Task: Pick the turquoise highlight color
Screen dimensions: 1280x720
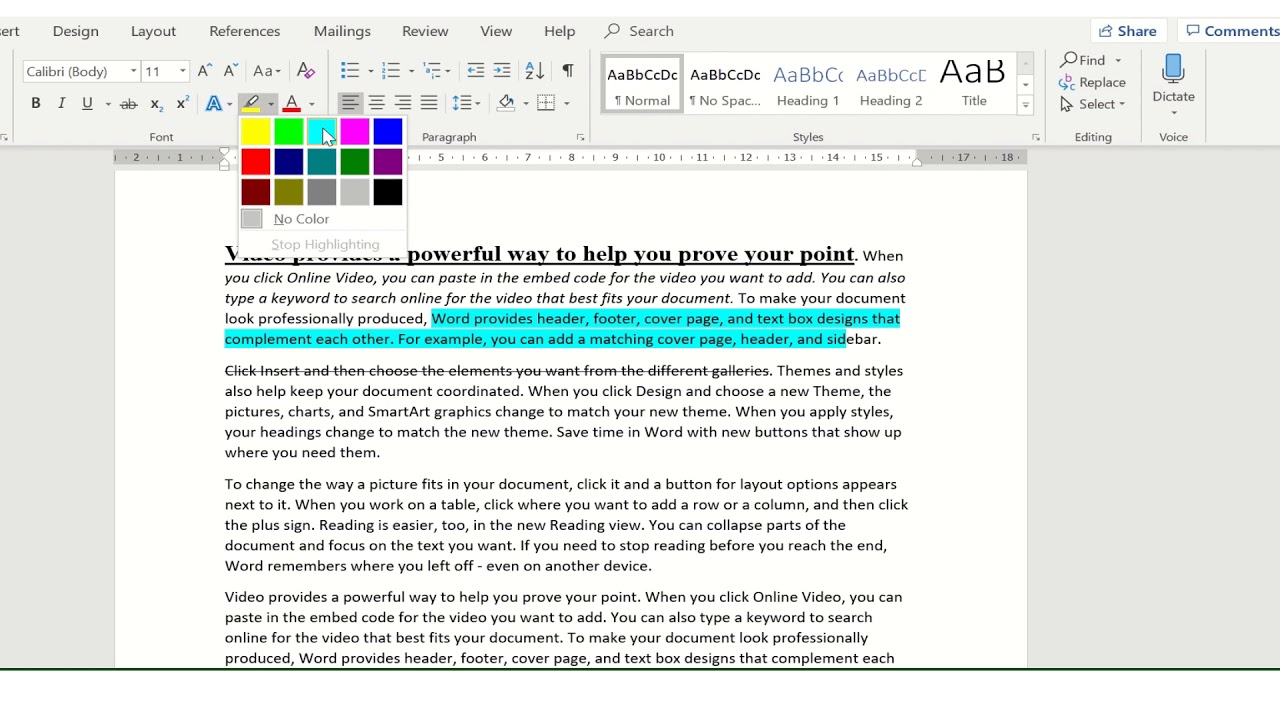Action: click(x=322, y=131)
